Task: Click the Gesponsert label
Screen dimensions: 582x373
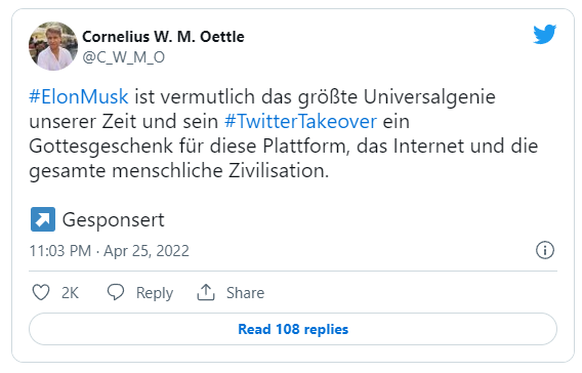Action: 113,220
